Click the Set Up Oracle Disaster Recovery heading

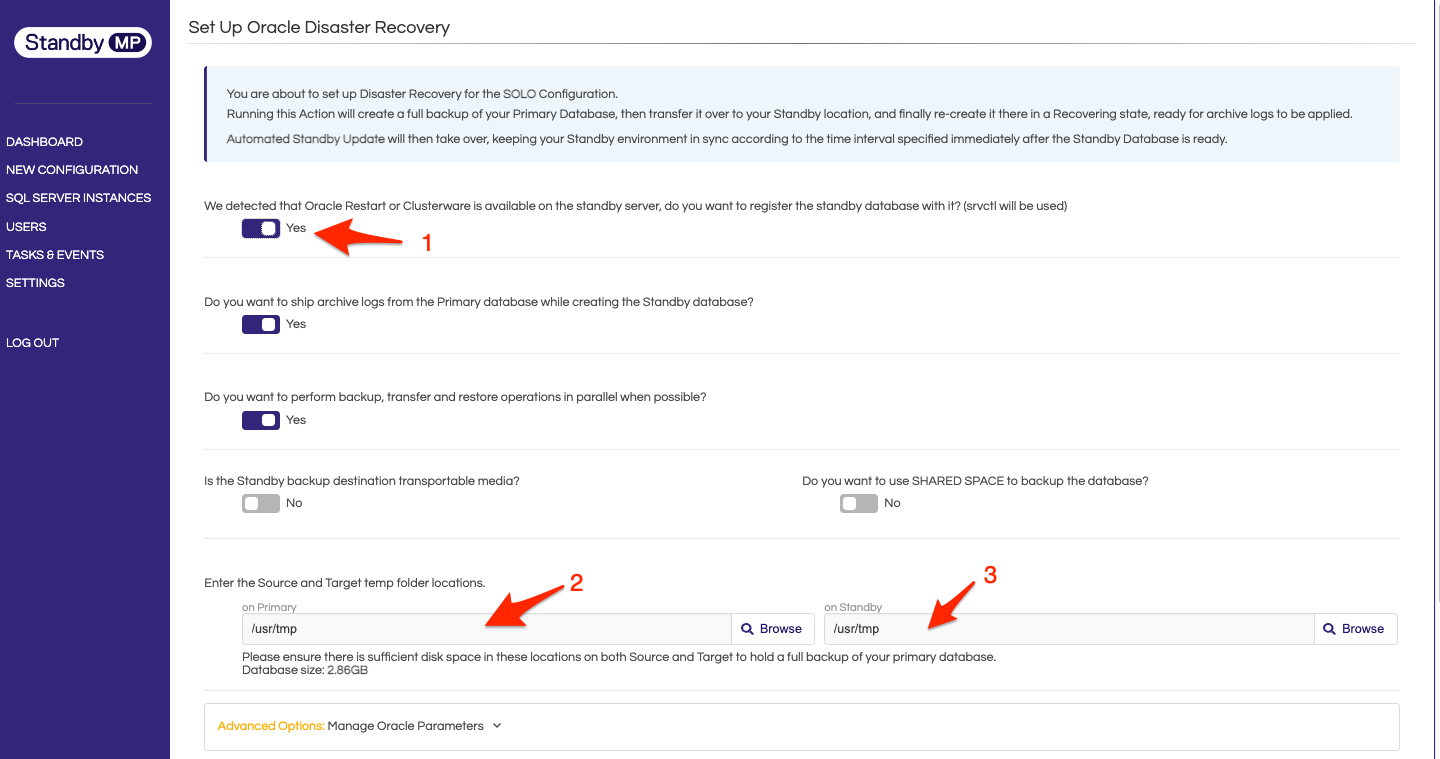click(x=319, y=28)
